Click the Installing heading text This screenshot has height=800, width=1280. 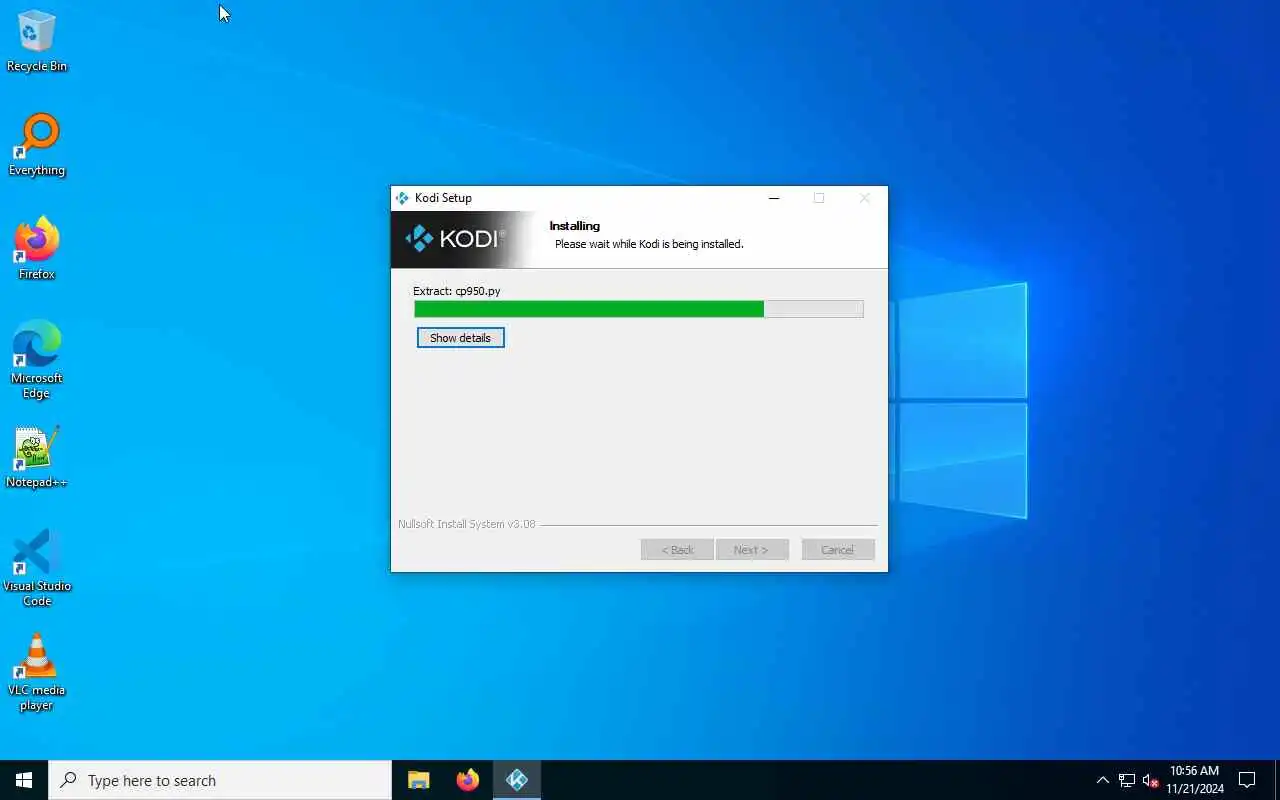point(575,226)
